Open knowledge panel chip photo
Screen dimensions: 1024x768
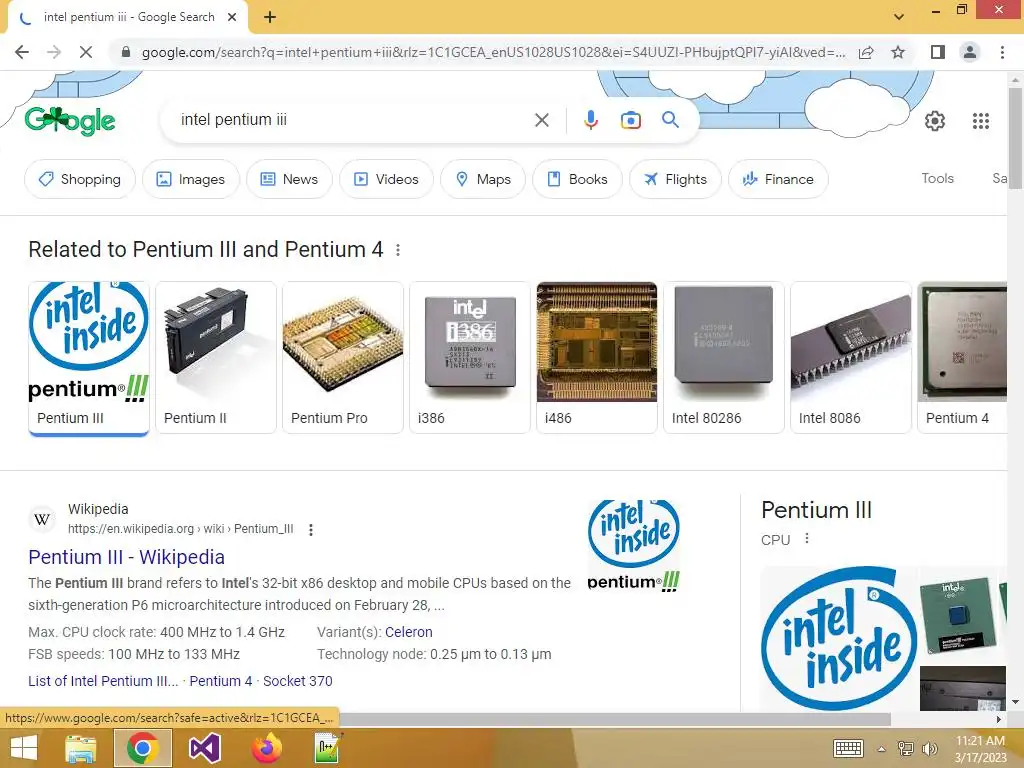tap(958, 615)
